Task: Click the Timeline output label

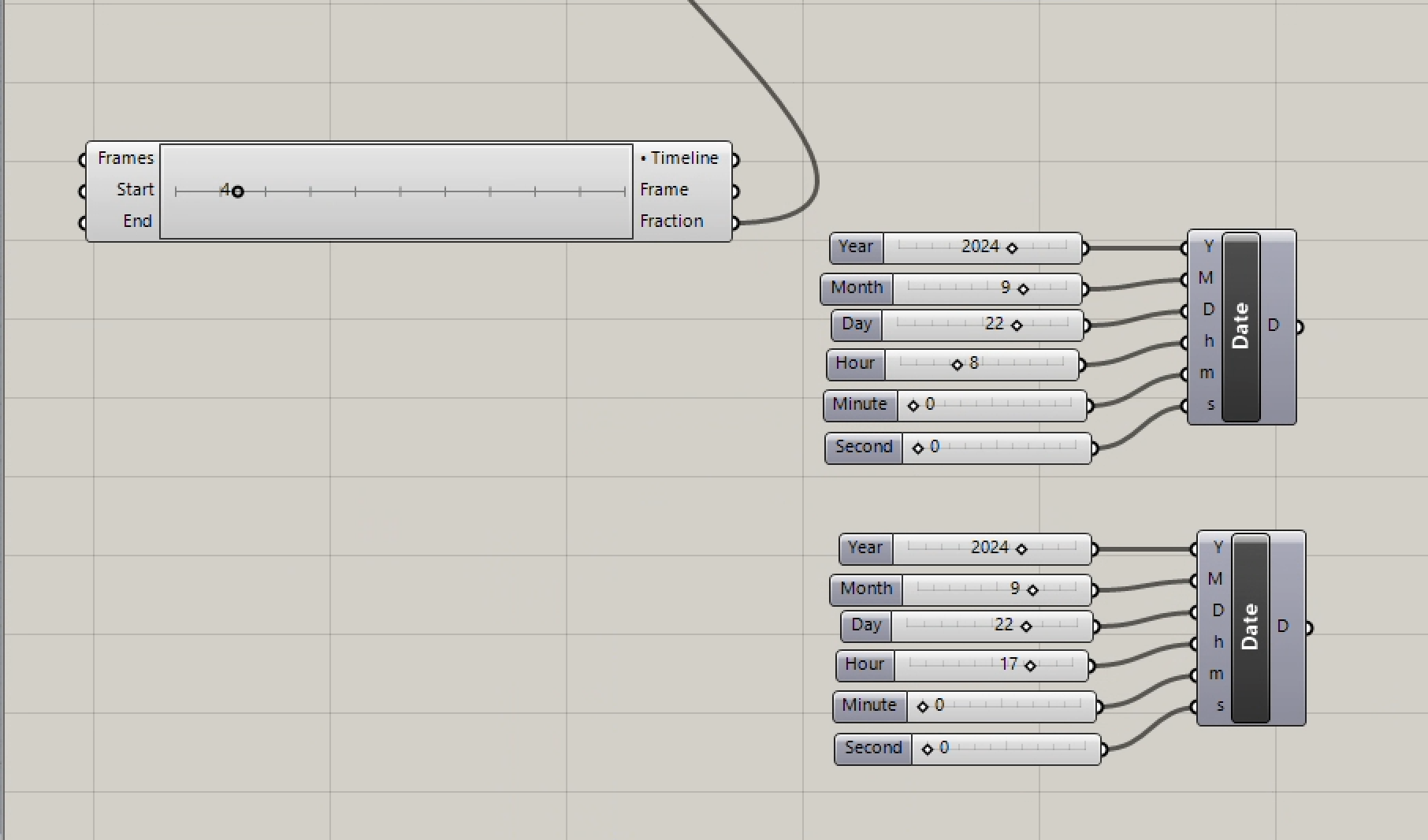Action: pos(683,158)
